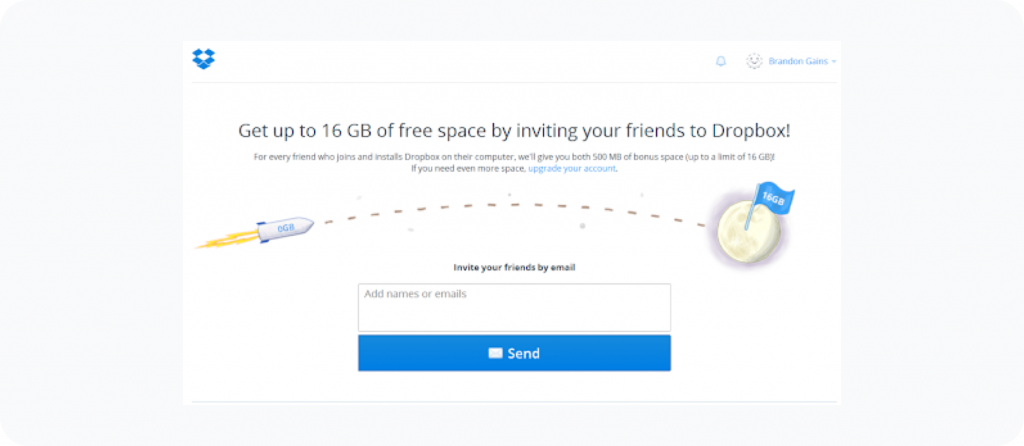Click the "Invite your friends by email" label
Viewport: 1024px width, 446px height.
514,267
